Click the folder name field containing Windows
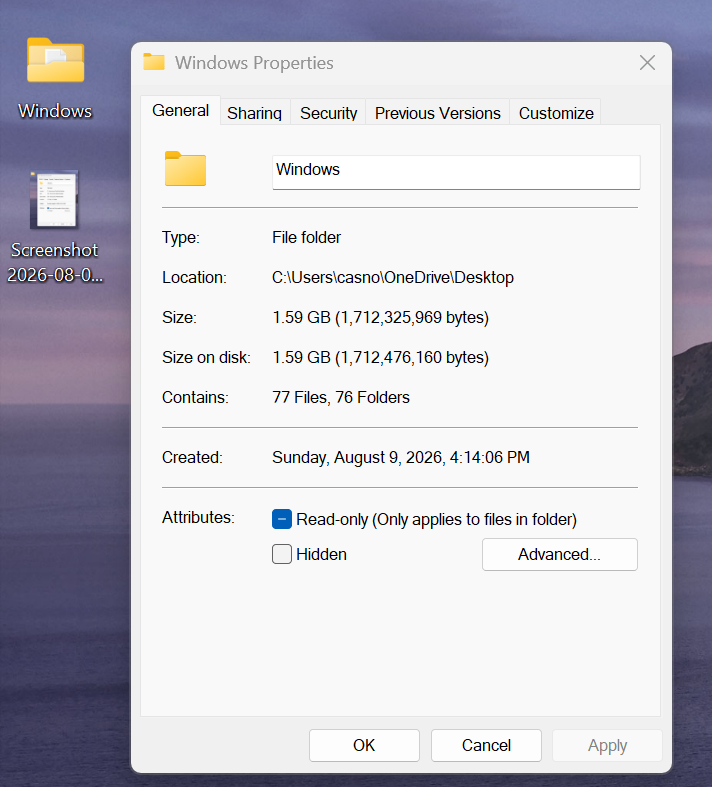712x787 pixels. click(456, 172)
